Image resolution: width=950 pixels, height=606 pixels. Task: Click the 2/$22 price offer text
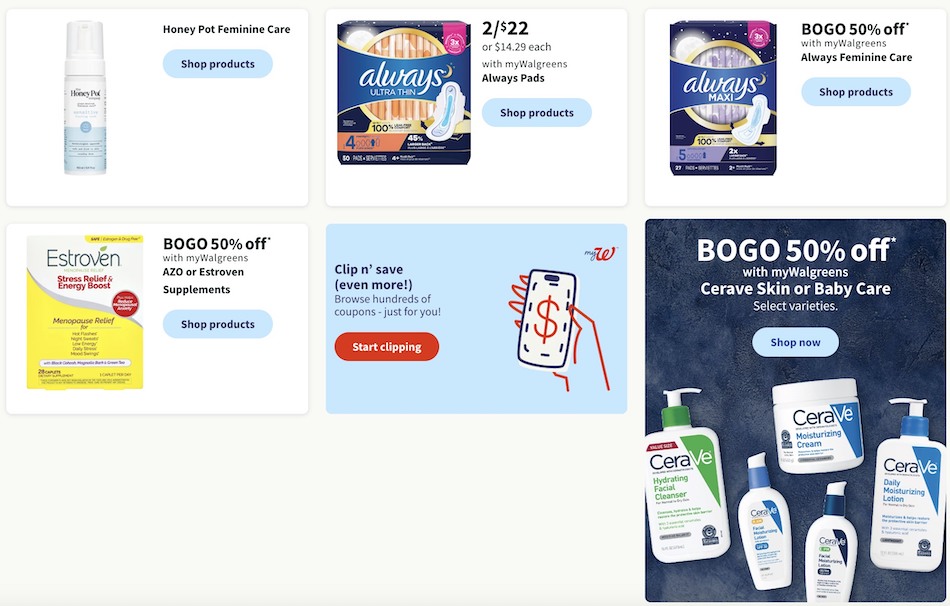tap(505, 28)
